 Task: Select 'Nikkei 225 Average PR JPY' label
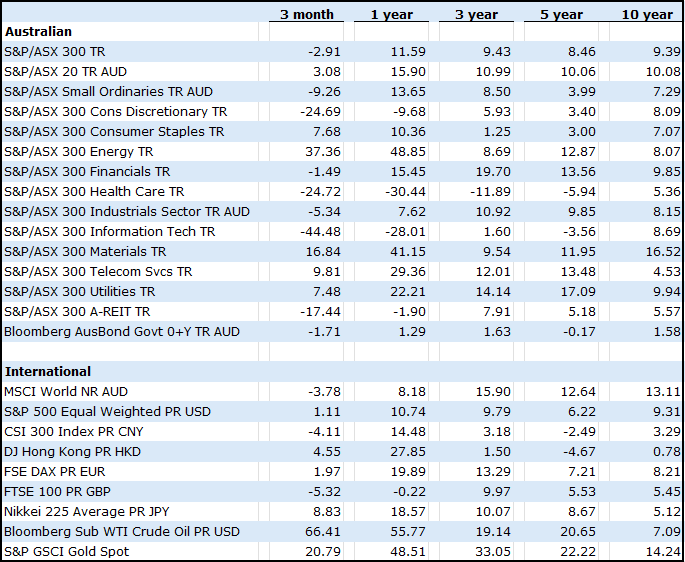pyautogui.click(x=86, y=512)
